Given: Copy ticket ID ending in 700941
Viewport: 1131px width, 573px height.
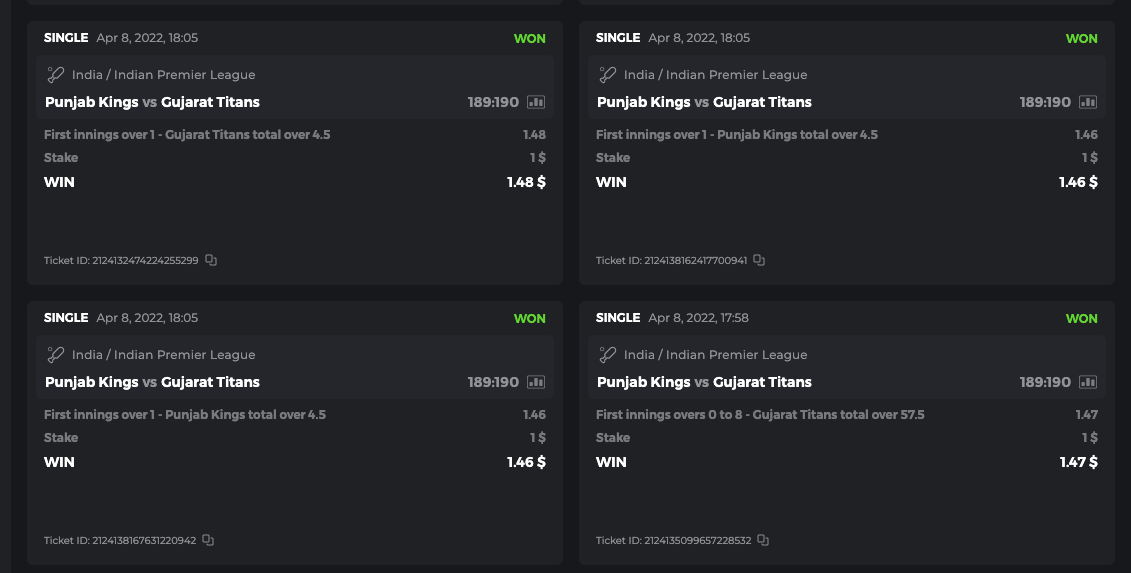Looking at the screenshot, I should [759, 260].
